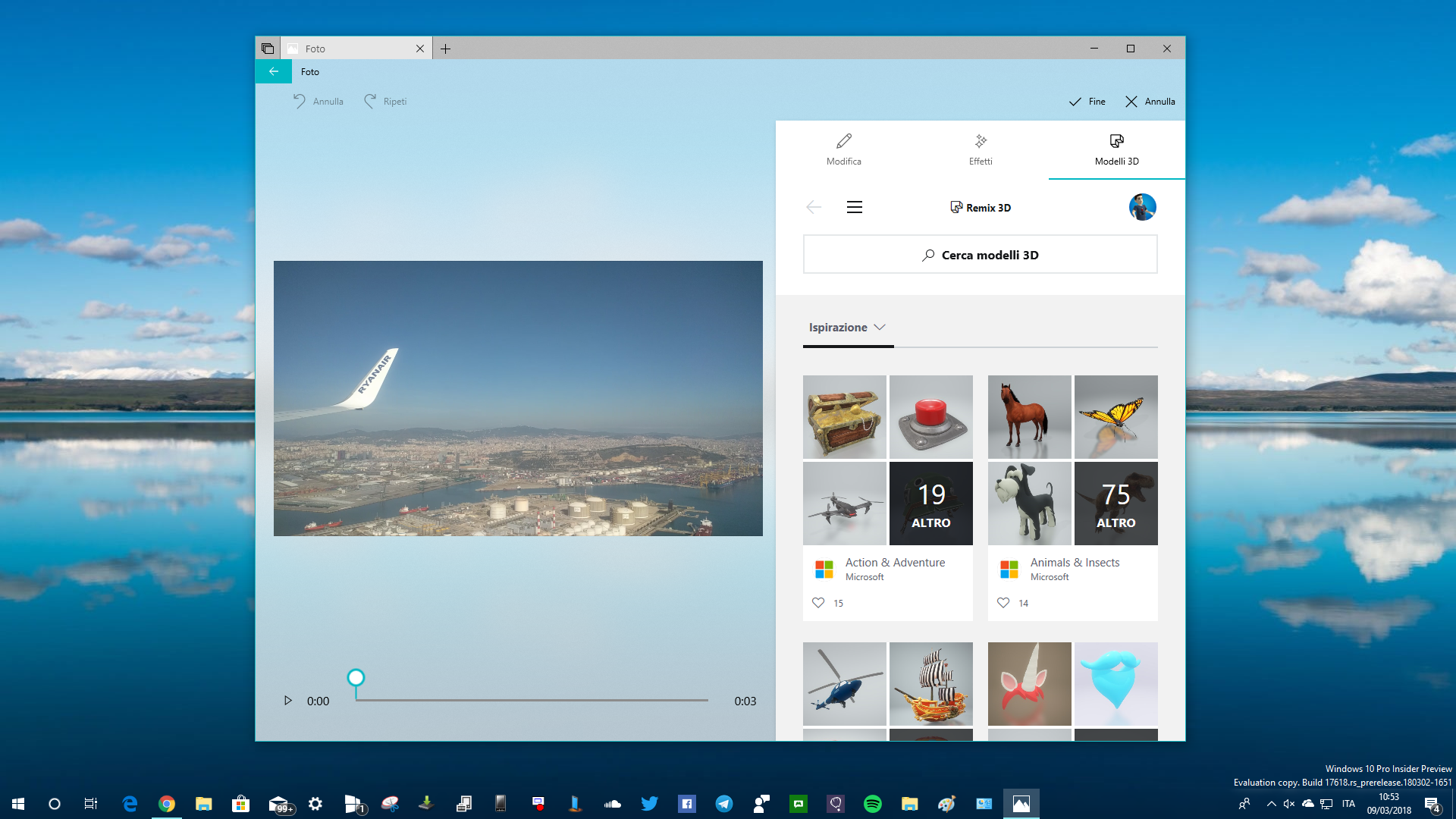This screenshot has width=1456, height=819.
Task: Open Telegram from the taskbar
Action: pos(724,804)
